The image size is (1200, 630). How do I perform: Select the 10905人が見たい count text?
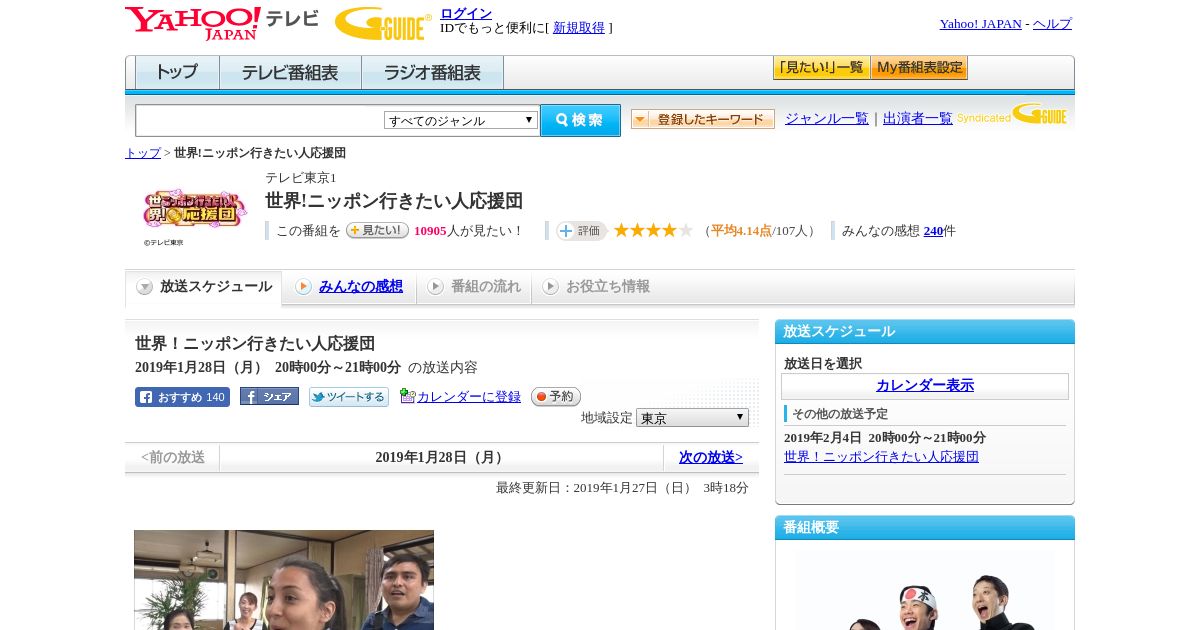pos(469,231)
